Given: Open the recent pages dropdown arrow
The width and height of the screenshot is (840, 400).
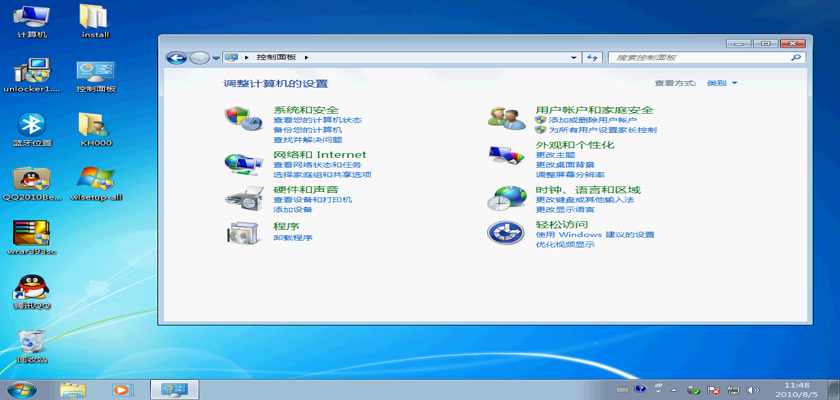Looking at the screenshot, I should click(216, 58).
